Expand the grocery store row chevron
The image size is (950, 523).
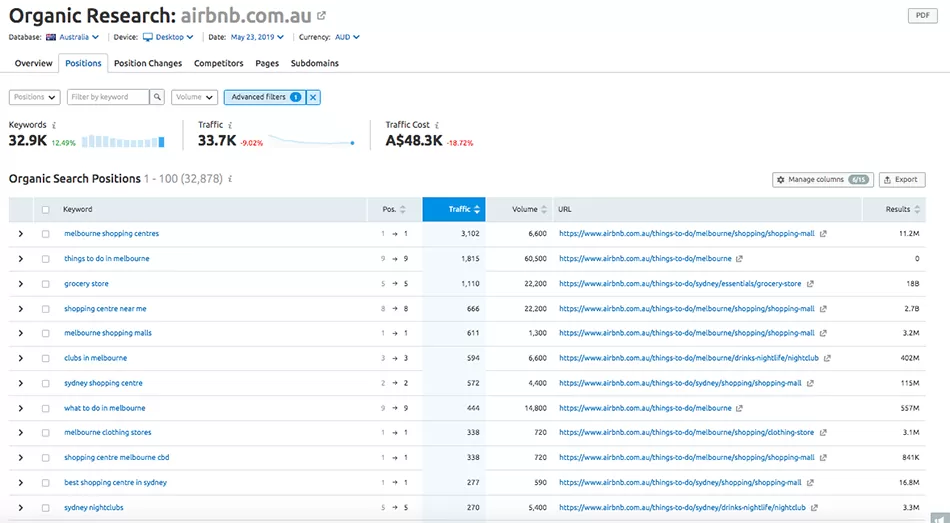click(21, 284)
